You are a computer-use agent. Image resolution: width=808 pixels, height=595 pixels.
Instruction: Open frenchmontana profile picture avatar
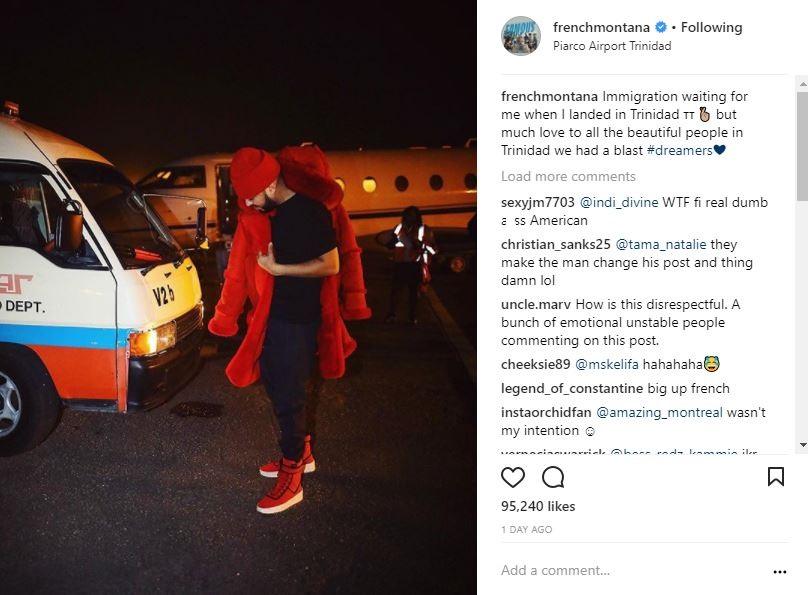click(521, 36)
